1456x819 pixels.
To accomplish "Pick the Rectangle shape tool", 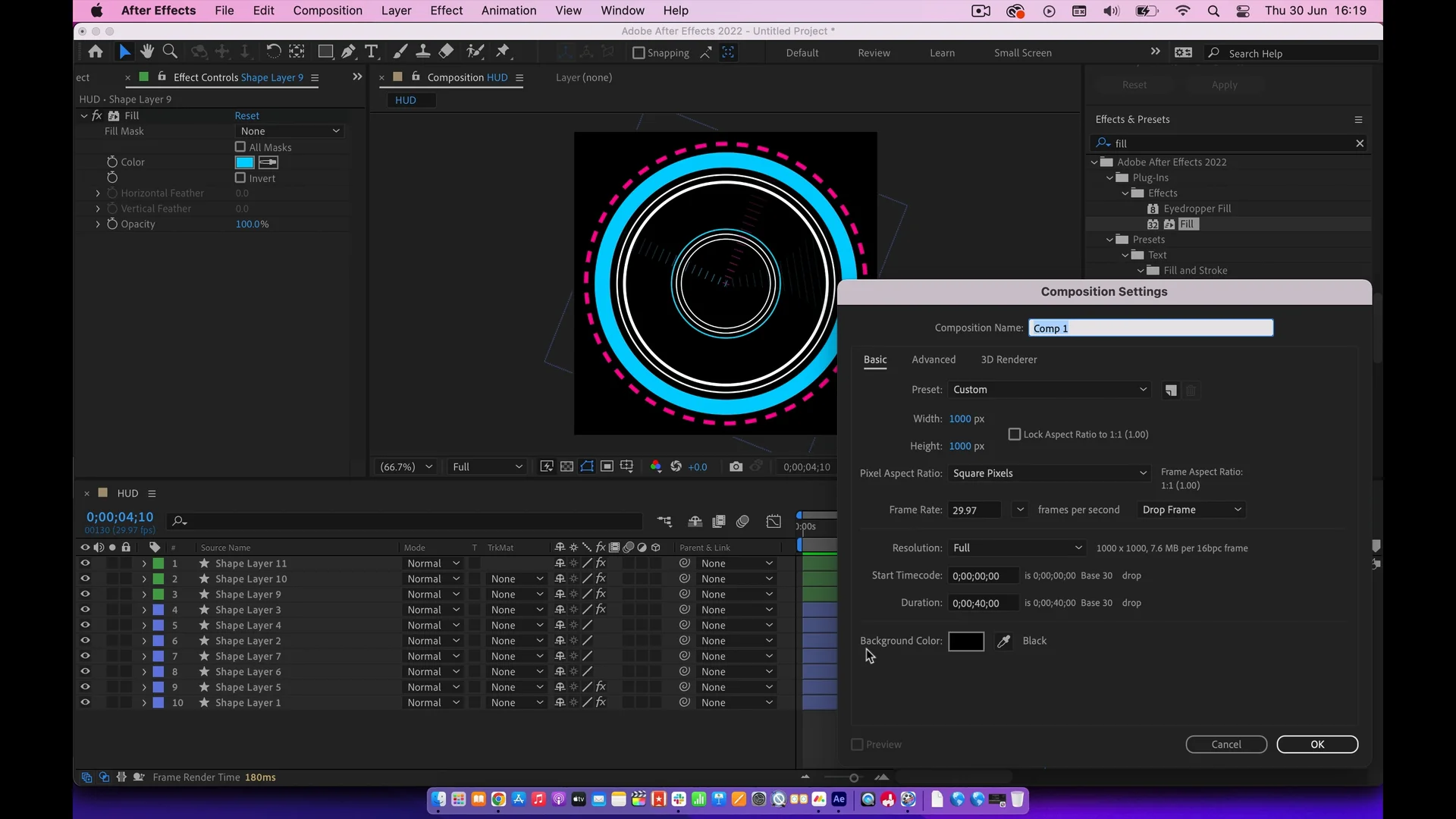I will (325, 52).
